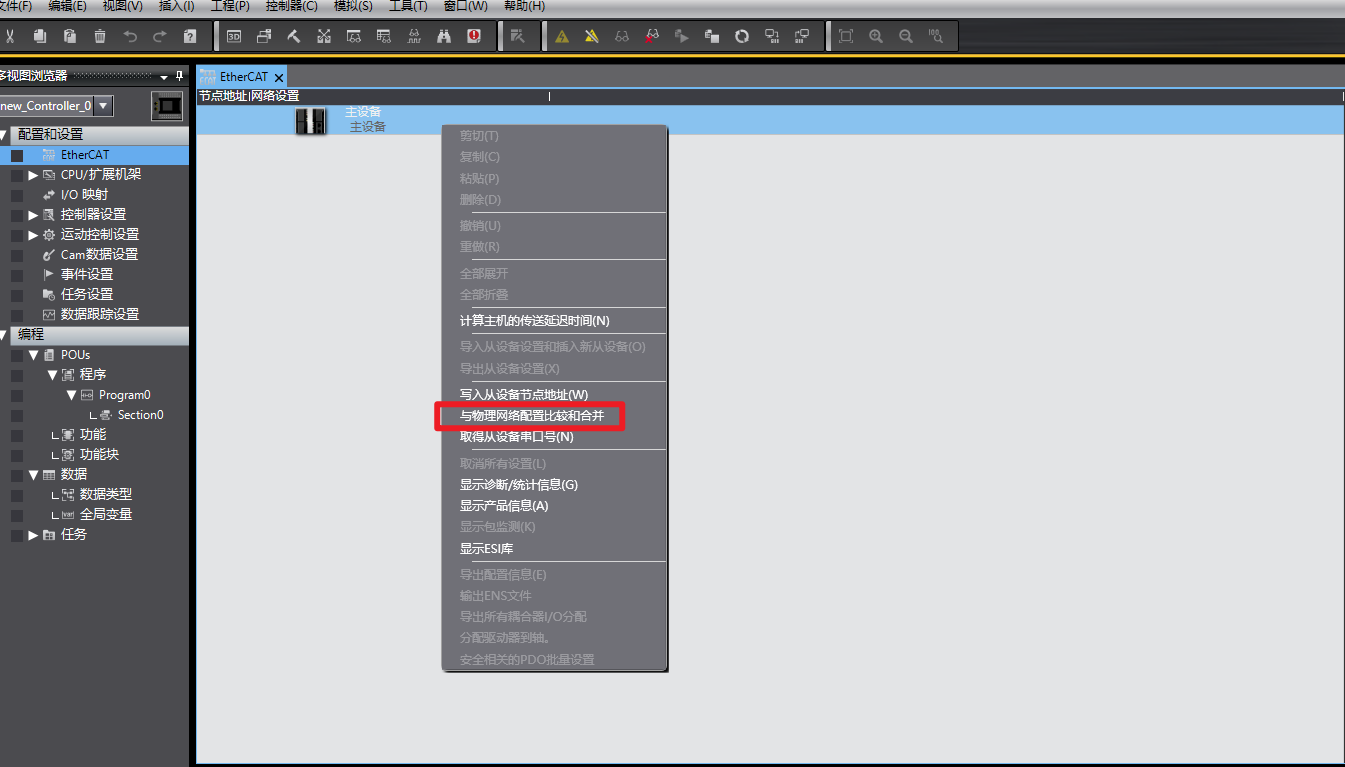The height and width of the screenshot is (767, 1345).
Task: Click the yellow triangle go-online icon
Action: [x=562, y=37]
